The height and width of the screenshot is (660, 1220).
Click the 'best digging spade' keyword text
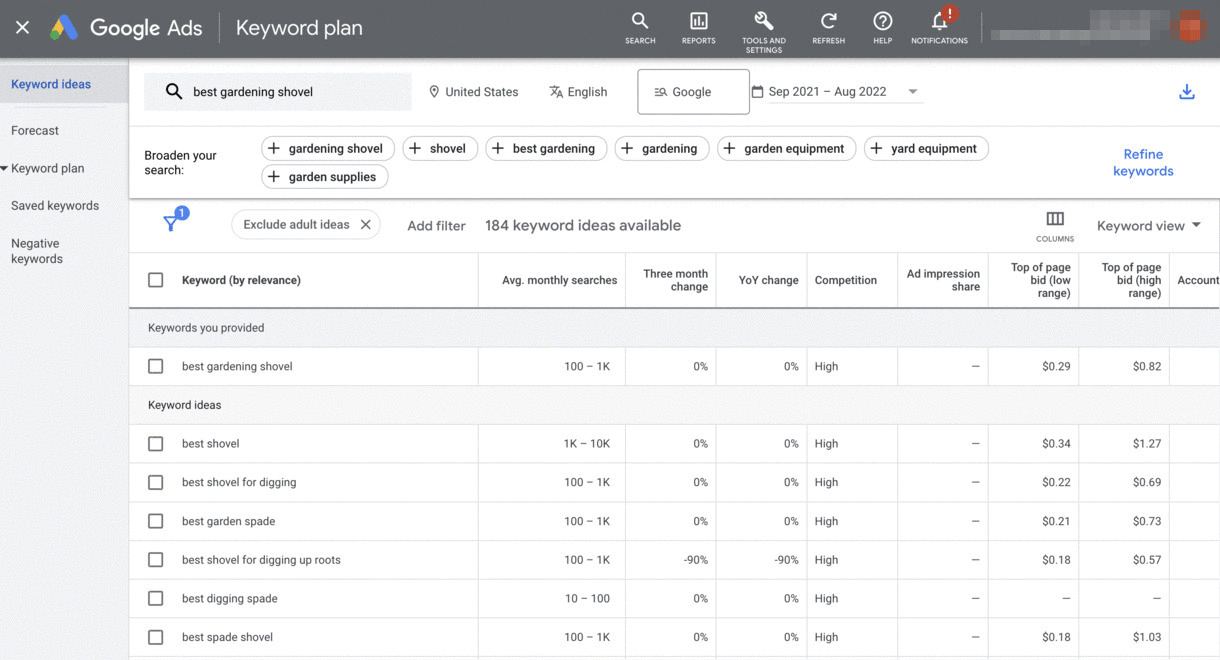coord(229,598)
